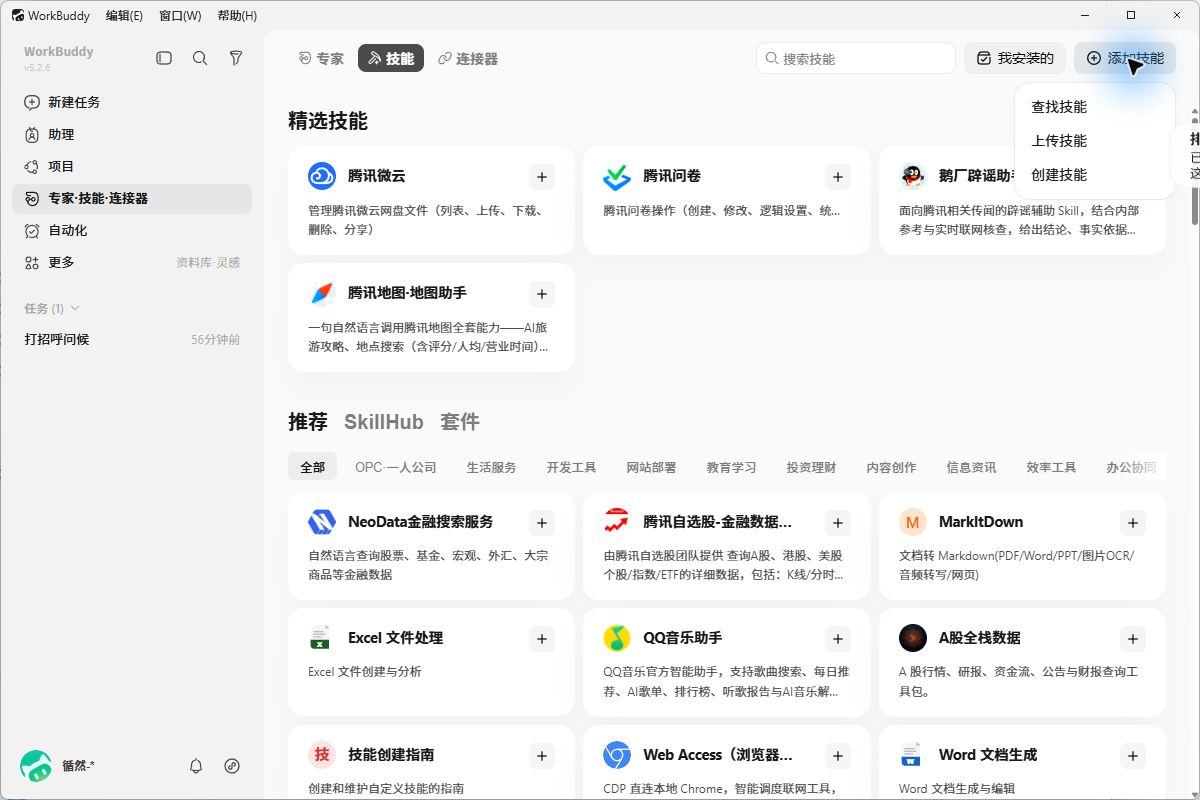Click the 资料库·灵感 link
This screenshot has width=1200, height=800.
[x=208, y=263]
